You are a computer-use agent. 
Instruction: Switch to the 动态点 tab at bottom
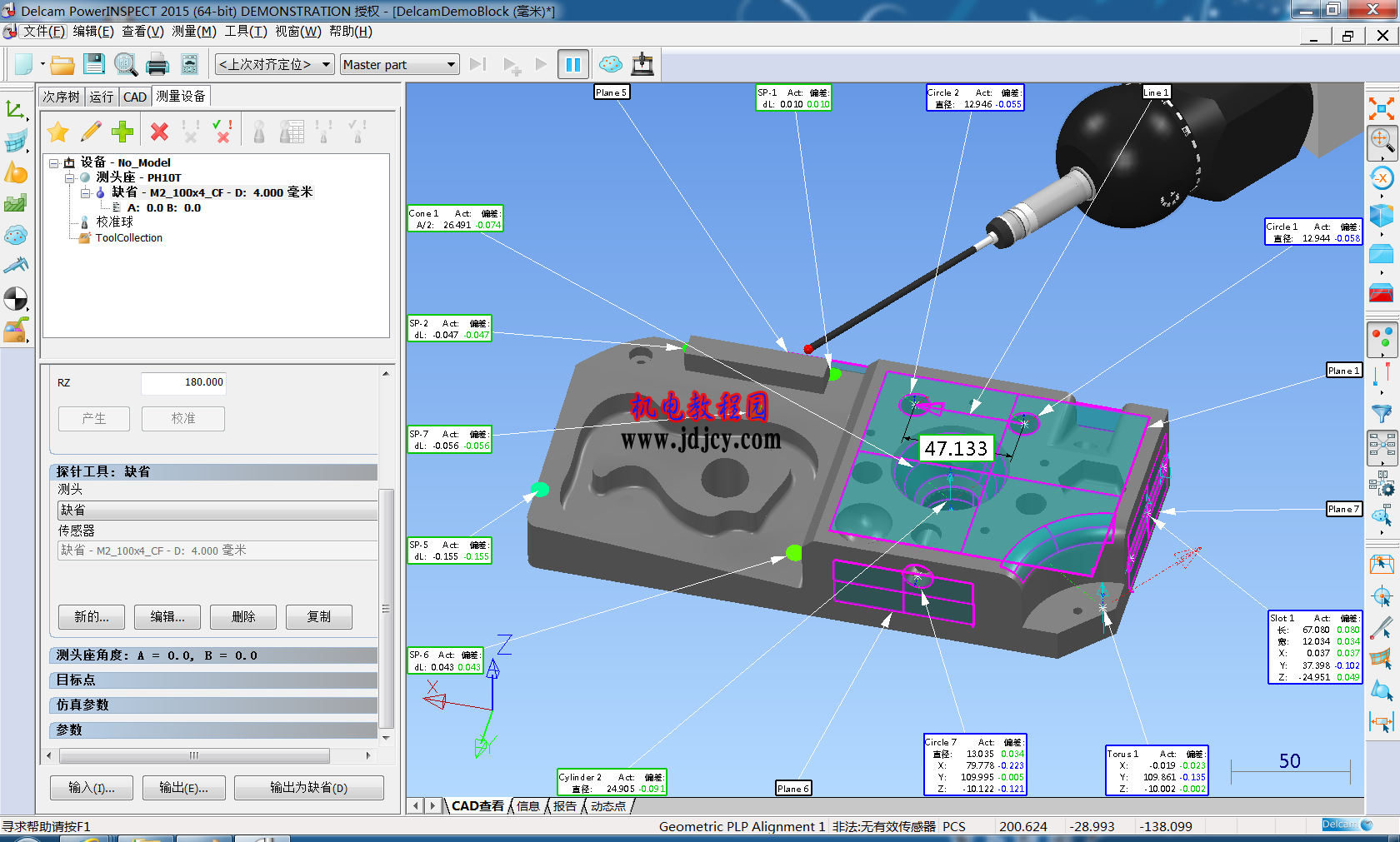coord(608,806)
